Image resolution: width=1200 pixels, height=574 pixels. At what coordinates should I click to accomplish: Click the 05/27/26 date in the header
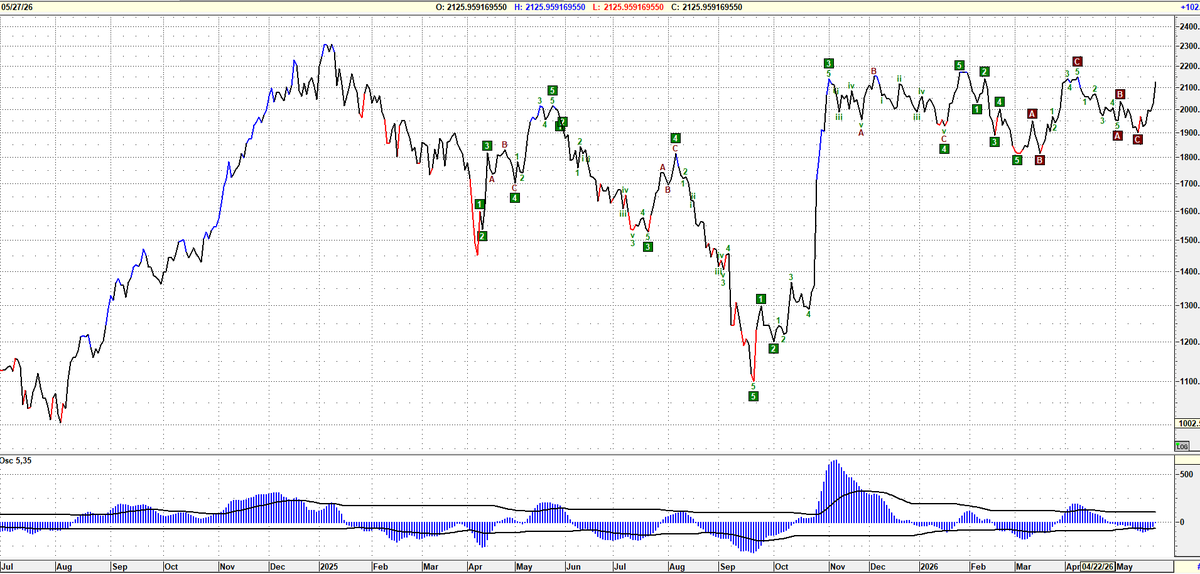(17, 6)
